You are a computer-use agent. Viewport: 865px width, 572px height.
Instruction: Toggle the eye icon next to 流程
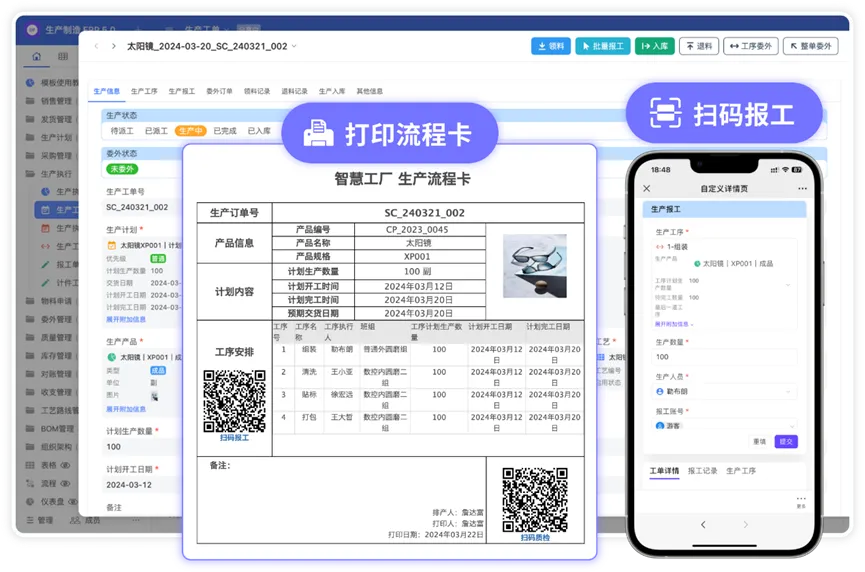point(65,483)
